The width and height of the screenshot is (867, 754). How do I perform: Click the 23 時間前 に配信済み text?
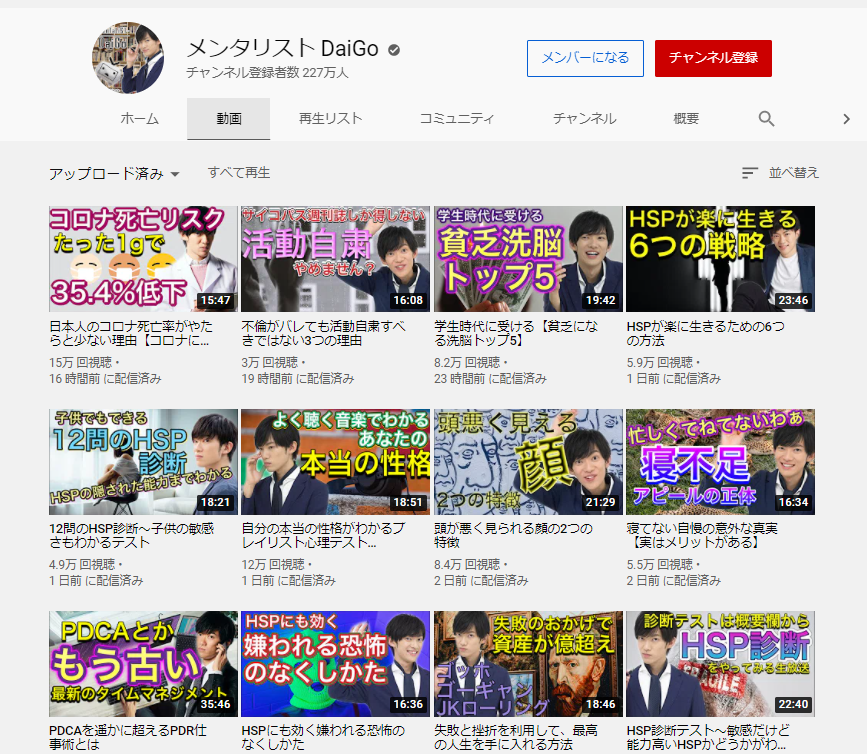pos(490,379)
